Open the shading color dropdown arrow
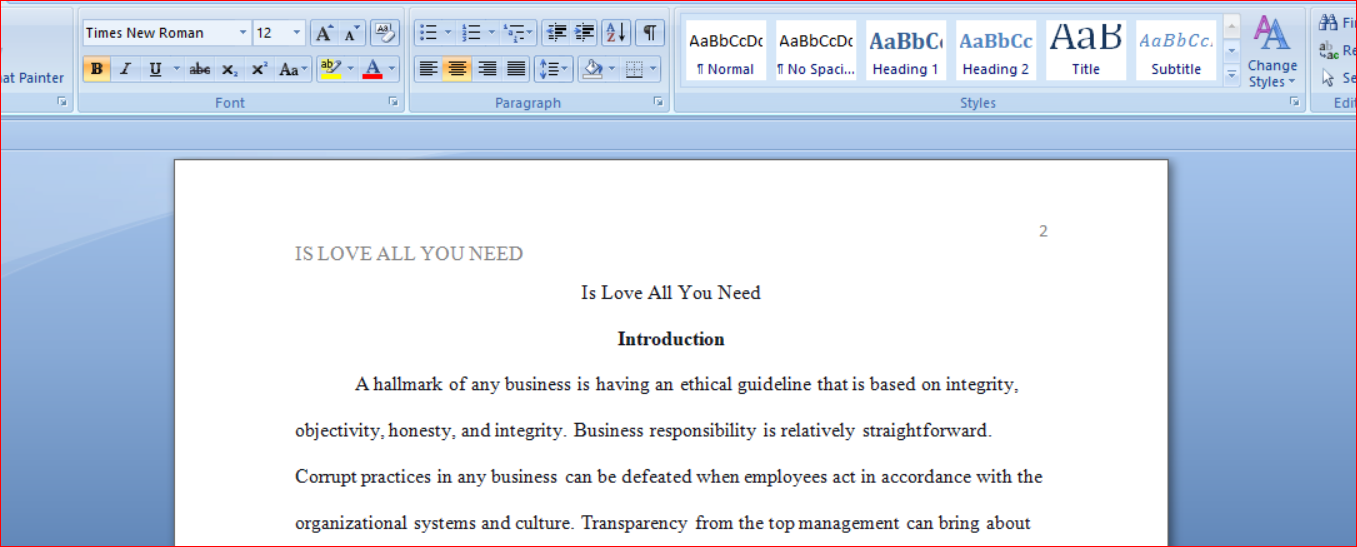The height and width of the screenshot is (547, 1357). (x=611, y=69)
